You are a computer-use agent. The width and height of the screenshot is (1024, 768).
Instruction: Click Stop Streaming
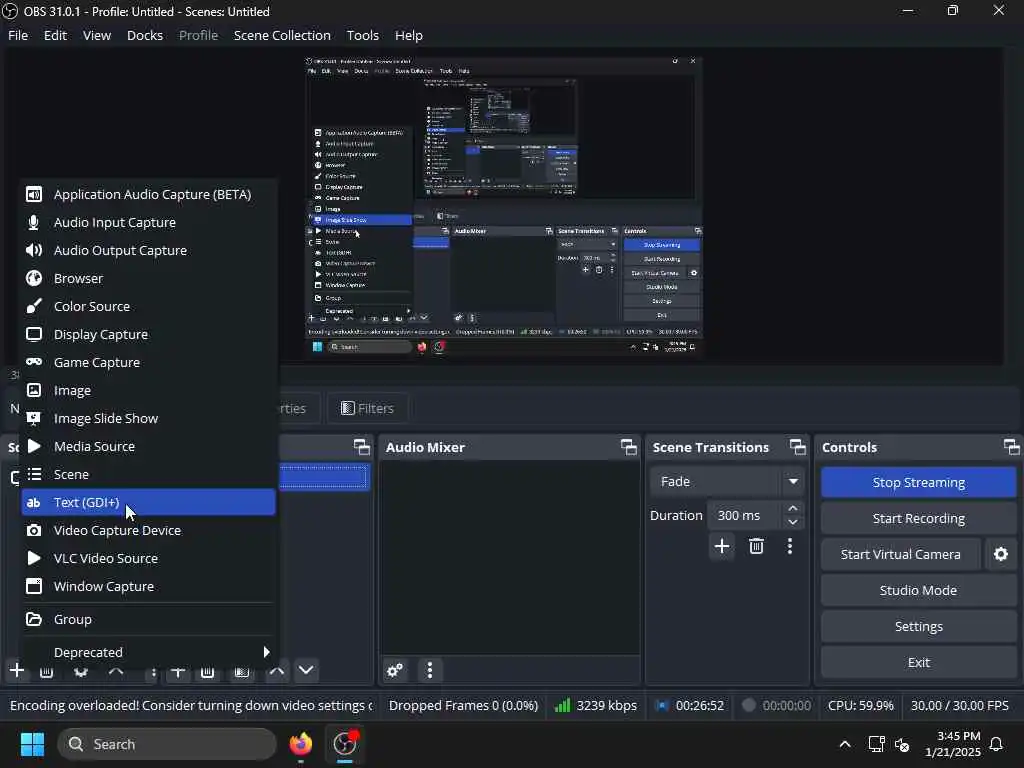(918, 483)
